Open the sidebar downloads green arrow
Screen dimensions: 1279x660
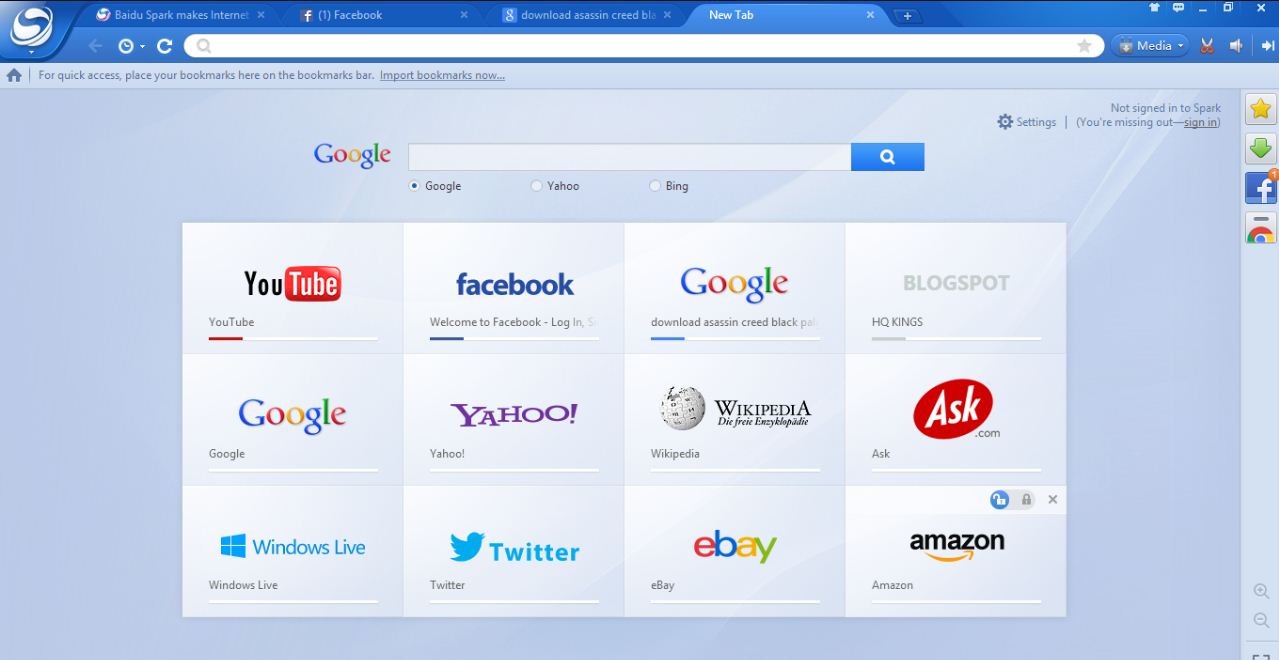(x=1261, y=149)
